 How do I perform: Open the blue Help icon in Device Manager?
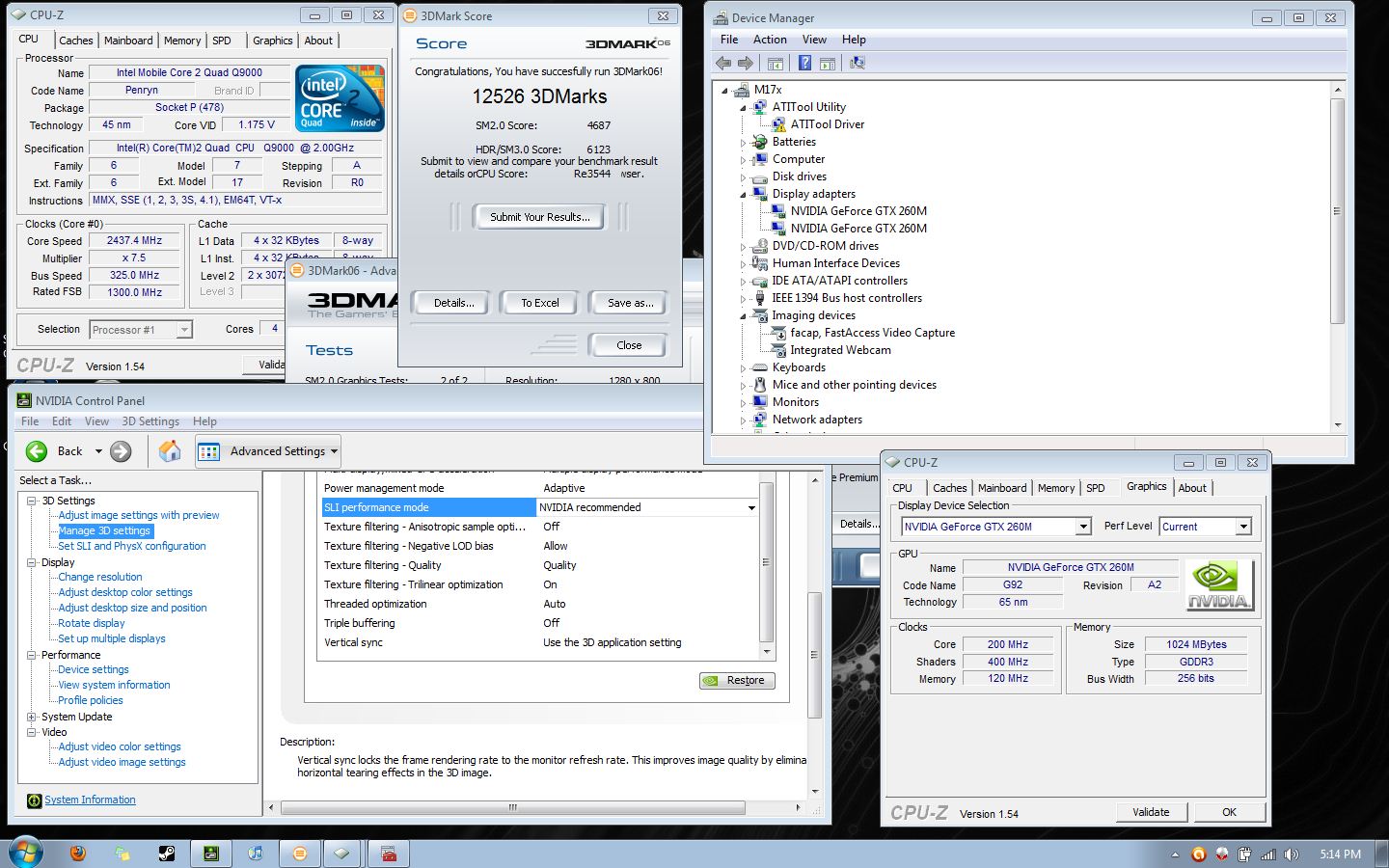[x=804, y=63]
